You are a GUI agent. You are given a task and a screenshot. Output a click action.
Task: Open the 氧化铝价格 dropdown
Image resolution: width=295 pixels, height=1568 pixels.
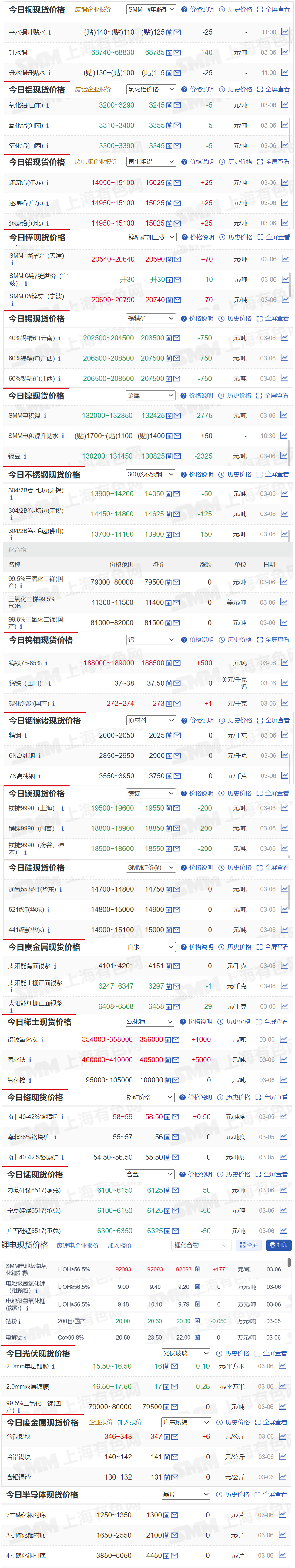pyautogui.click(x=152, y=89)
